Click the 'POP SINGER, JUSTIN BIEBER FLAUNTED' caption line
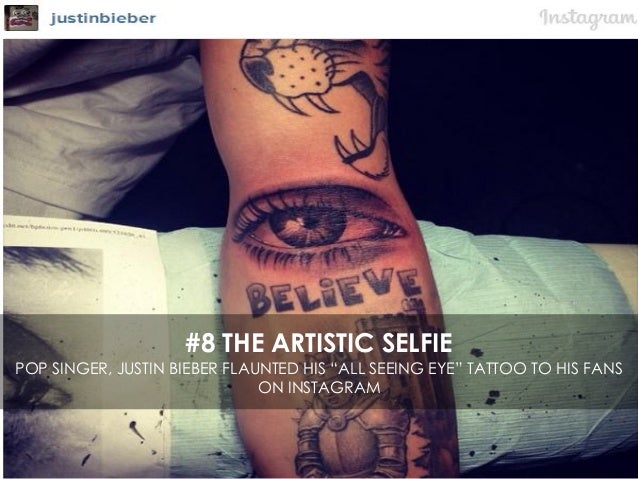The image size is (638, 479). coord(319,368)
